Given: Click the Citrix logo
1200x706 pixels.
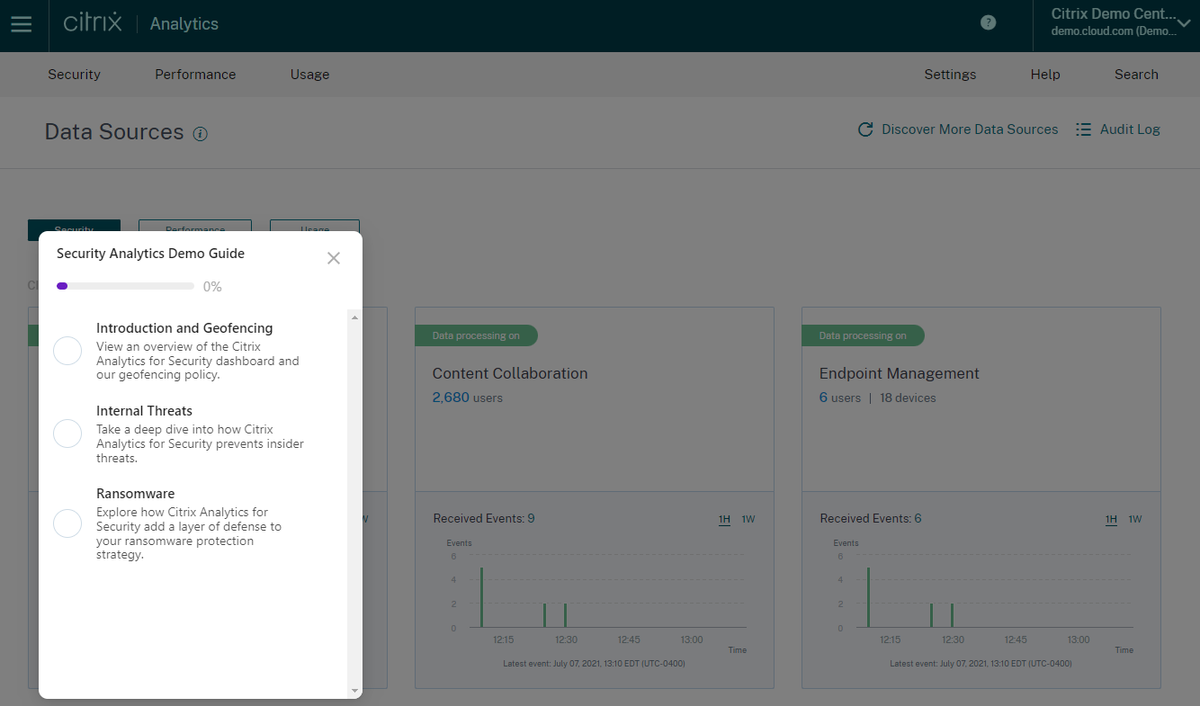Looking at the screenshot, I should 92,23.
